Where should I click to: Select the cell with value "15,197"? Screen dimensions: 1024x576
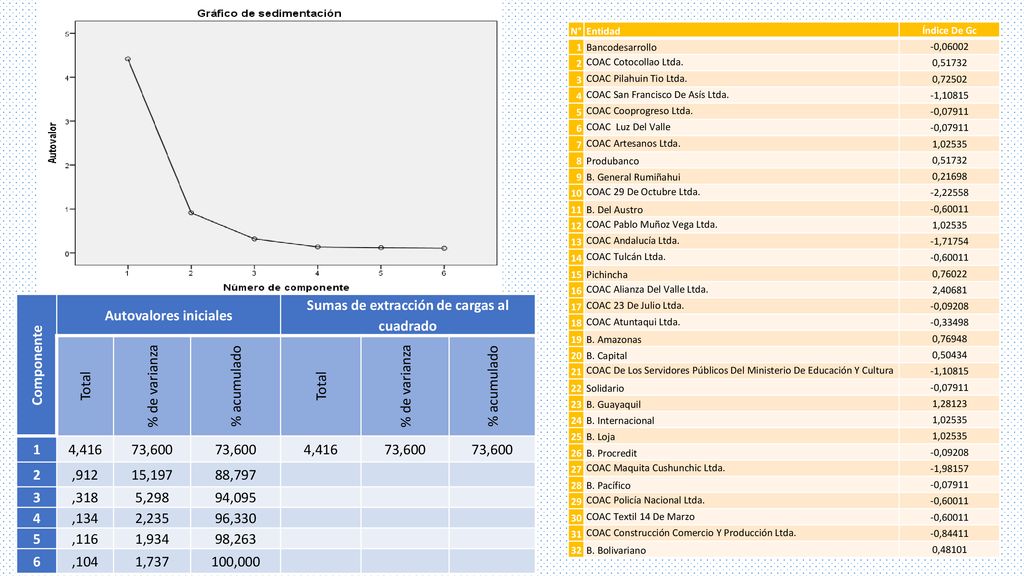(152, 475)
